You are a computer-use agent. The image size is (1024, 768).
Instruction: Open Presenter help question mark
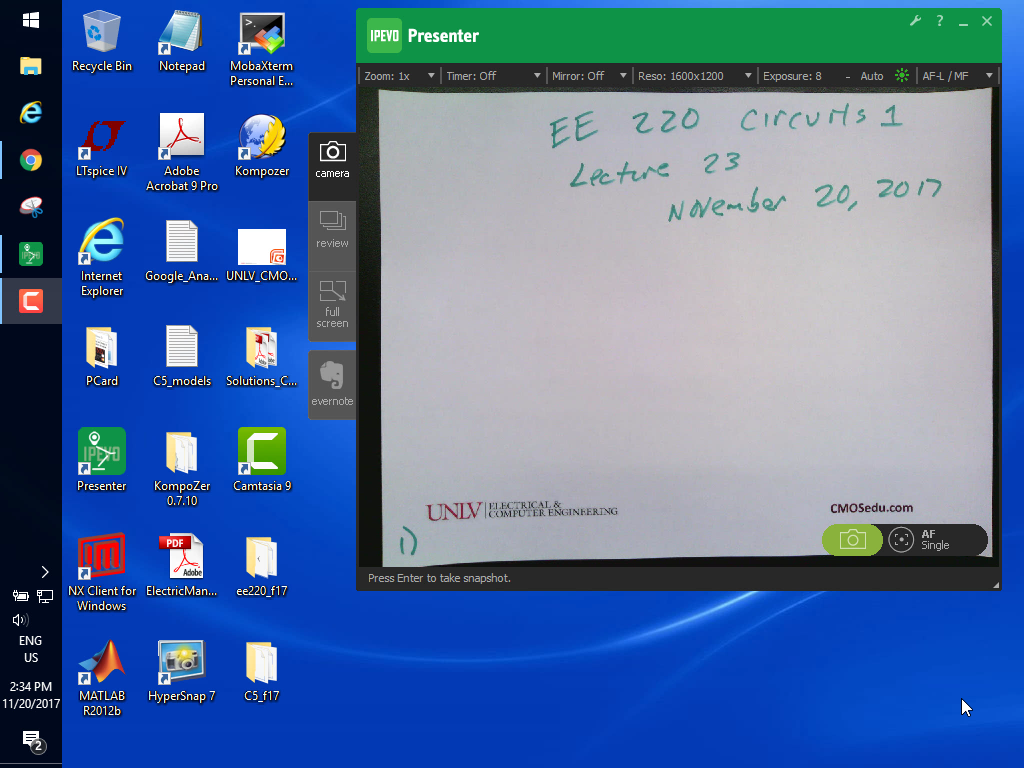(940, 21)
